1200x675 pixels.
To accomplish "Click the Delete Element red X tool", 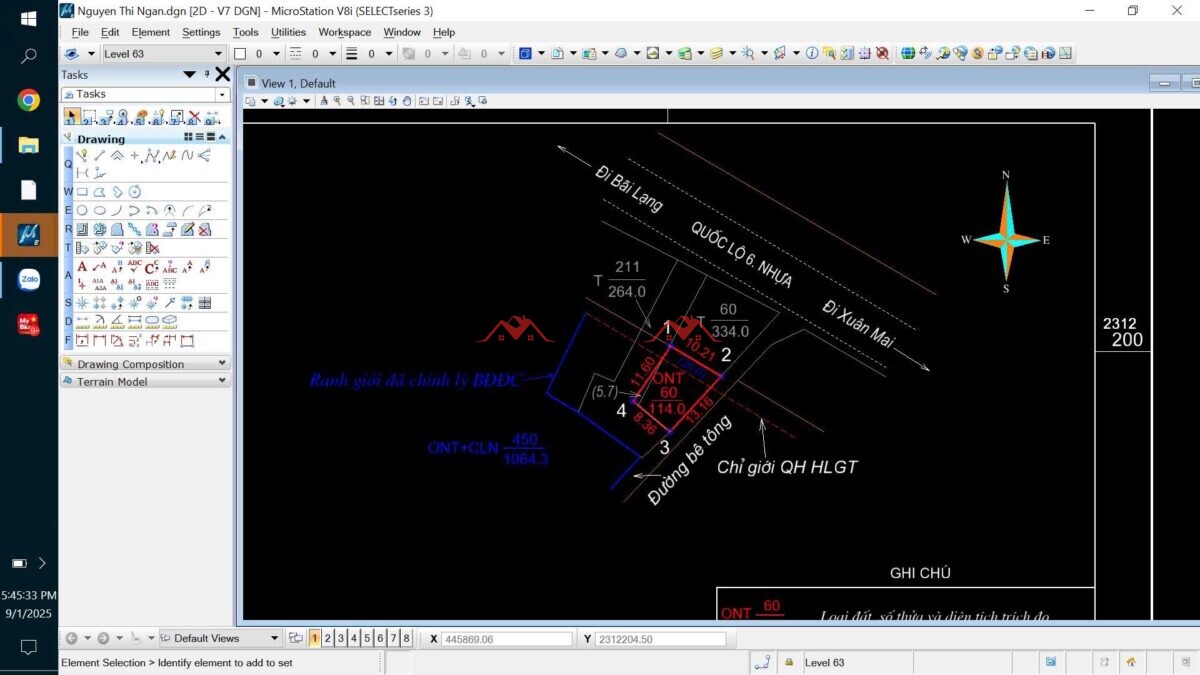I will point(194,118).
